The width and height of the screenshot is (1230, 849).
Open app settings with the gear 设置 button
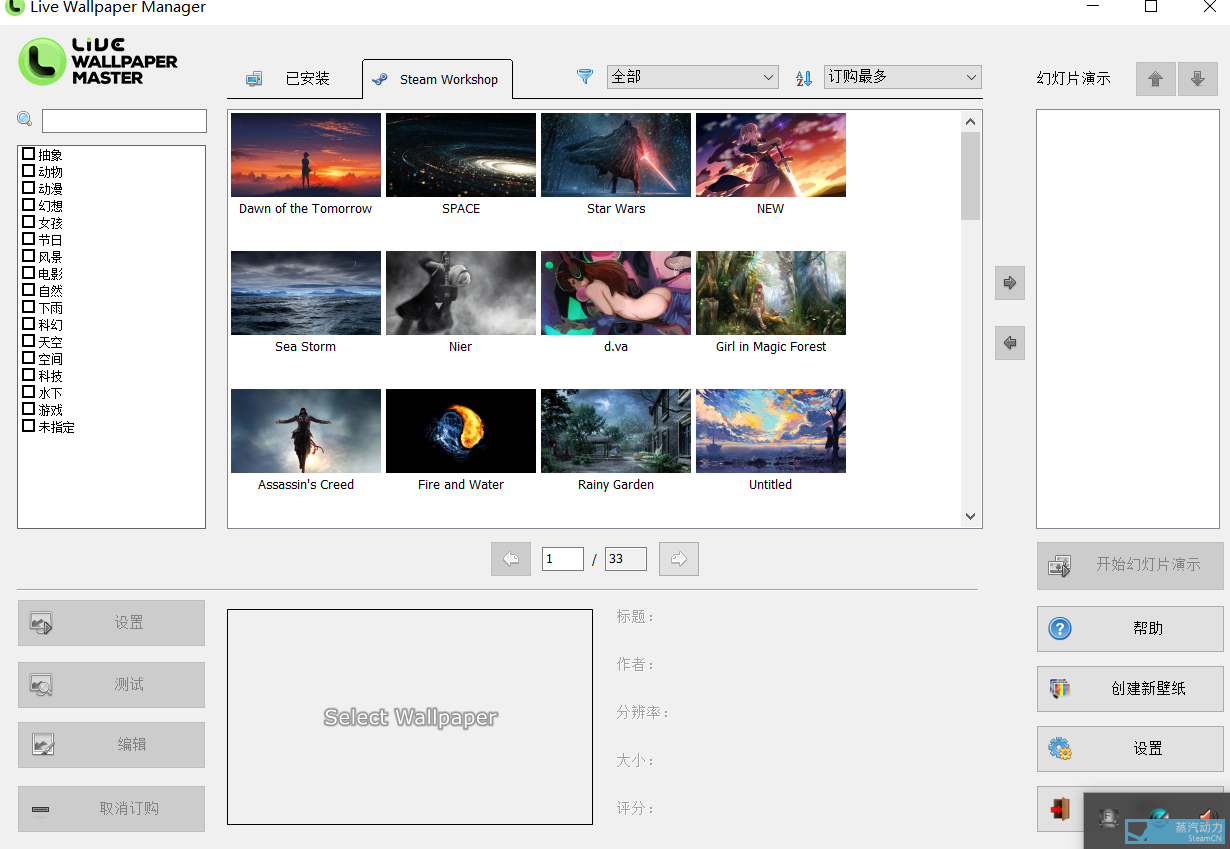coord(1130,749)
